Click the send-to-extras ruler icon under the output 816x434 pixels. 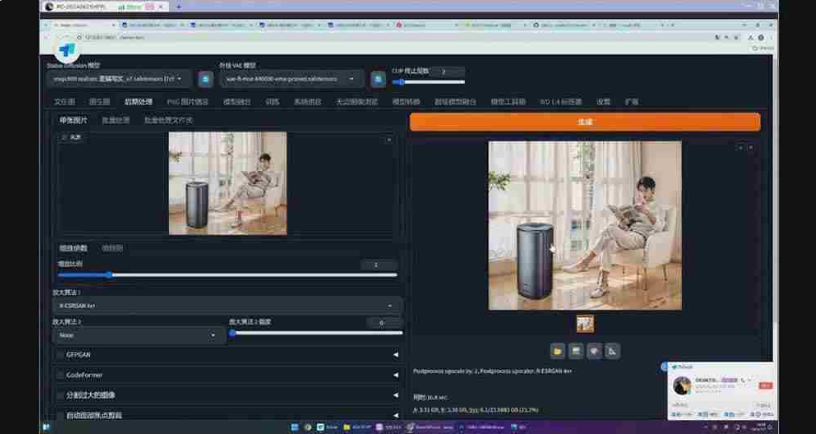point(612,351)
